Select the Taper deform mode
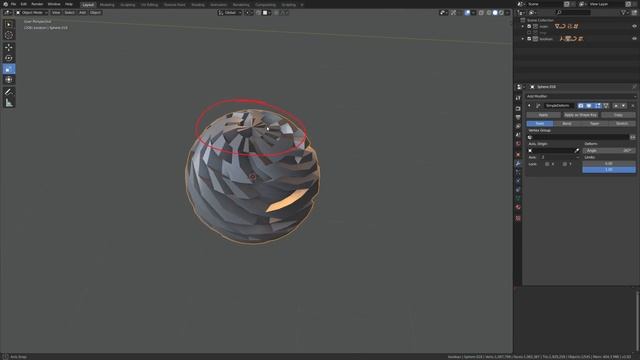640x360 pixels. [x=594, y=123]
